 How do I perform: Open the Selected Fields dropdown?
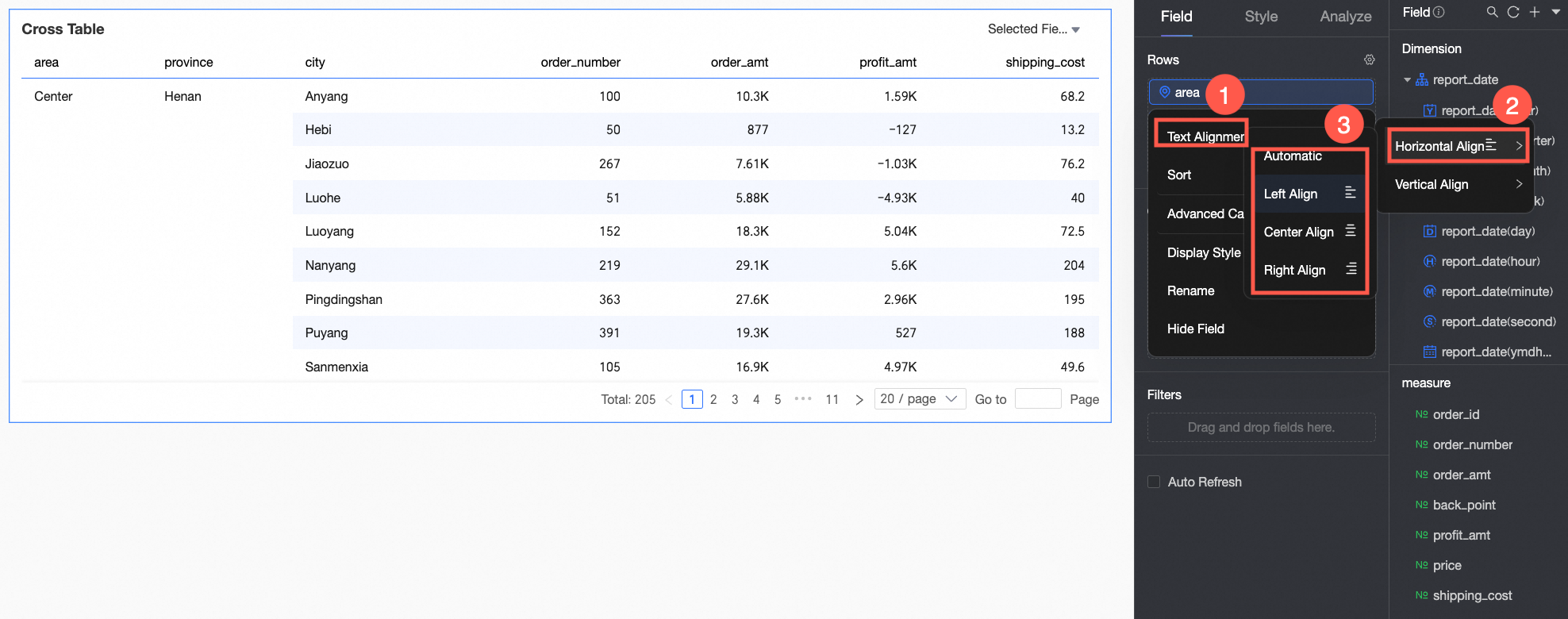click(x=1034, y=29)
